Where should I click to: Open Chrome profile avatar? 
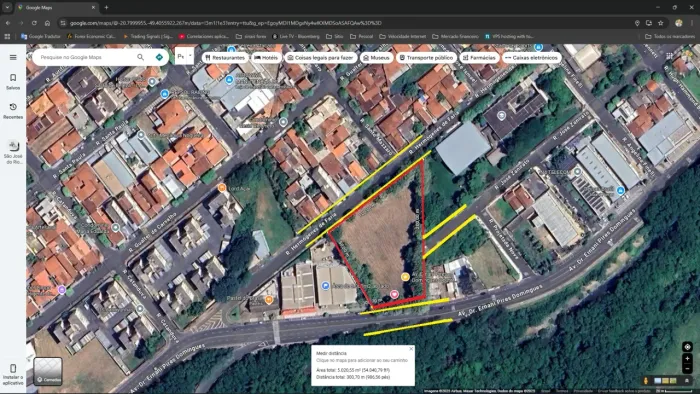(x=679, y=23)
